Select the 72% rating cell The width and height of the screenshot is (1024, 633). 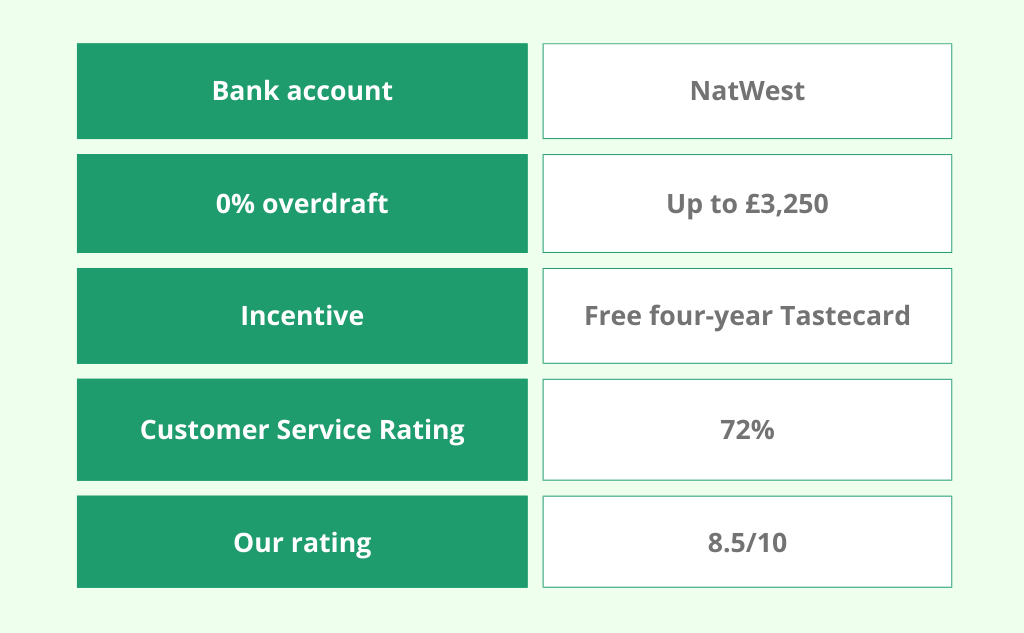click(x=747, y=430)
